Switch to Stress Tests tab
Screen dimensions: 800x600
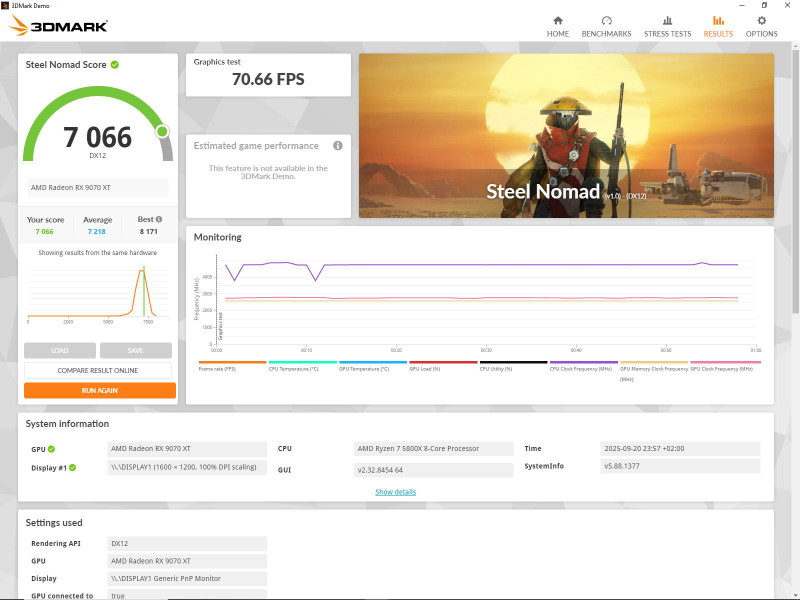click(667, 27)
